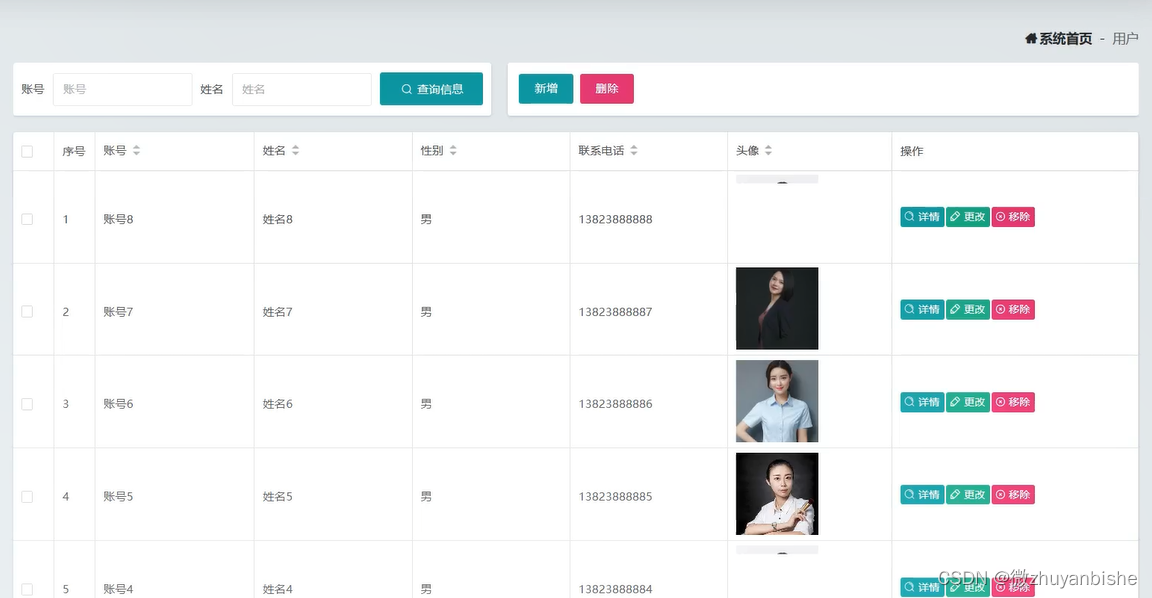Click 更改 for 账号5 row
The height and width of the screenshot is (598, 1152).
point(968,494)
